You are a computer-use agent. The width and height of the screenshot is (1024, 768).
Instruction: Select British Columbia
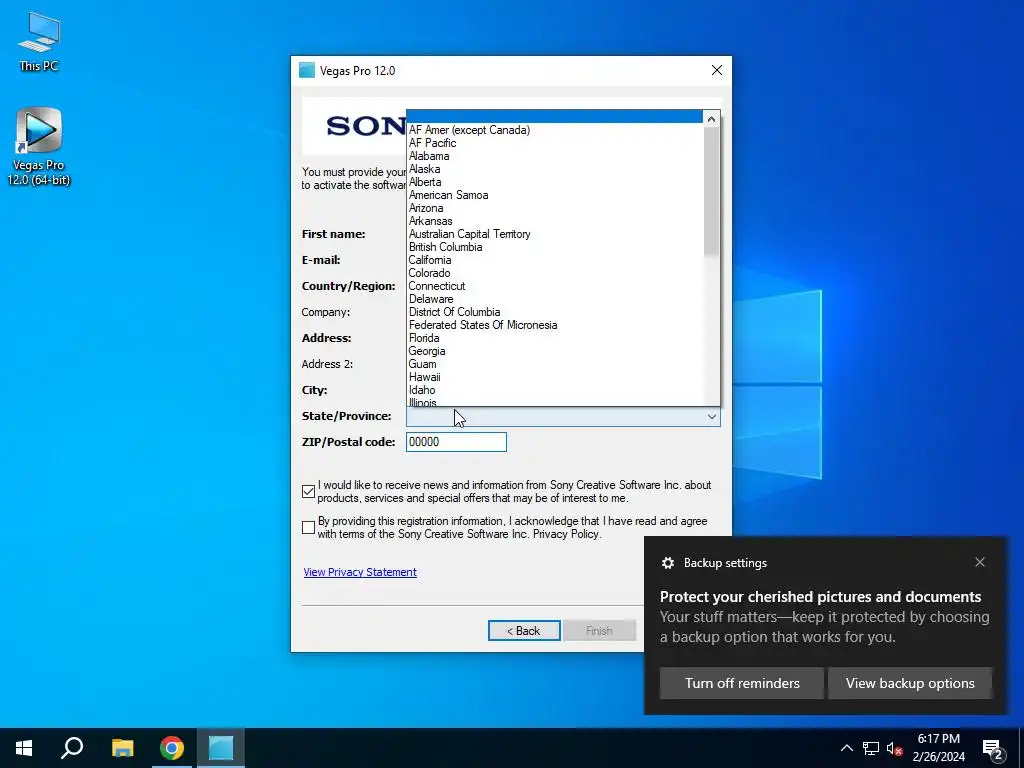pos(554,247)
